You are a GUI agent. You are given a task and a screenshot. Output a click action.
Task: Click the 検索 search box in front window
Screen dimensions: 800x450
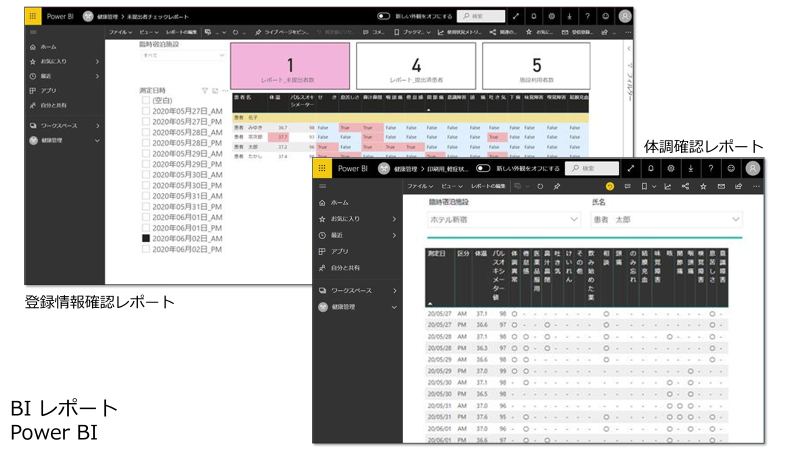[x=592, y=168]
